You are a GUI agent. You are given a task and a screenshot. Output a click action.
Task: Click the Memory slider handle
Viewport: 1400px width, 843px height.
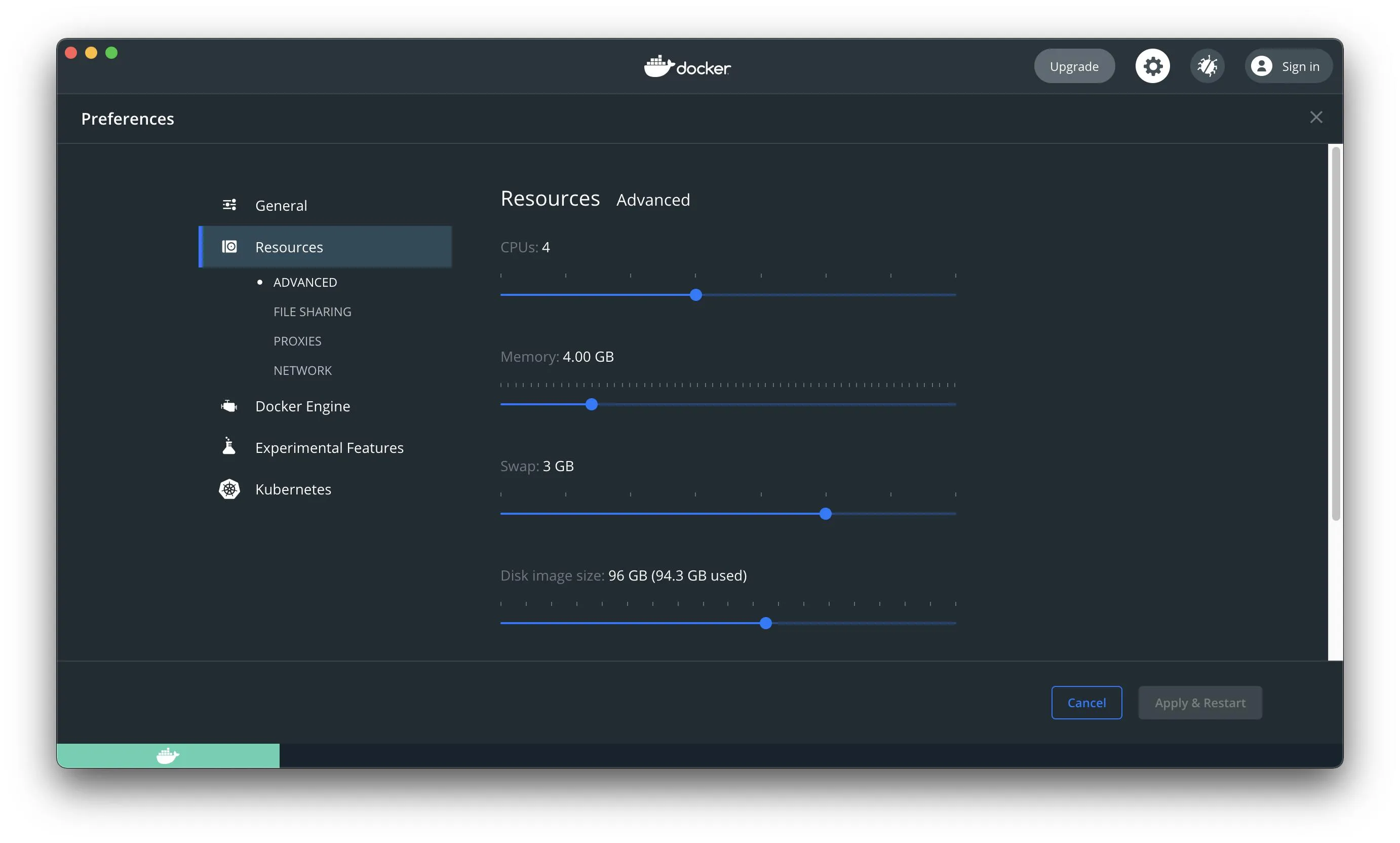(x=591, y=404)
